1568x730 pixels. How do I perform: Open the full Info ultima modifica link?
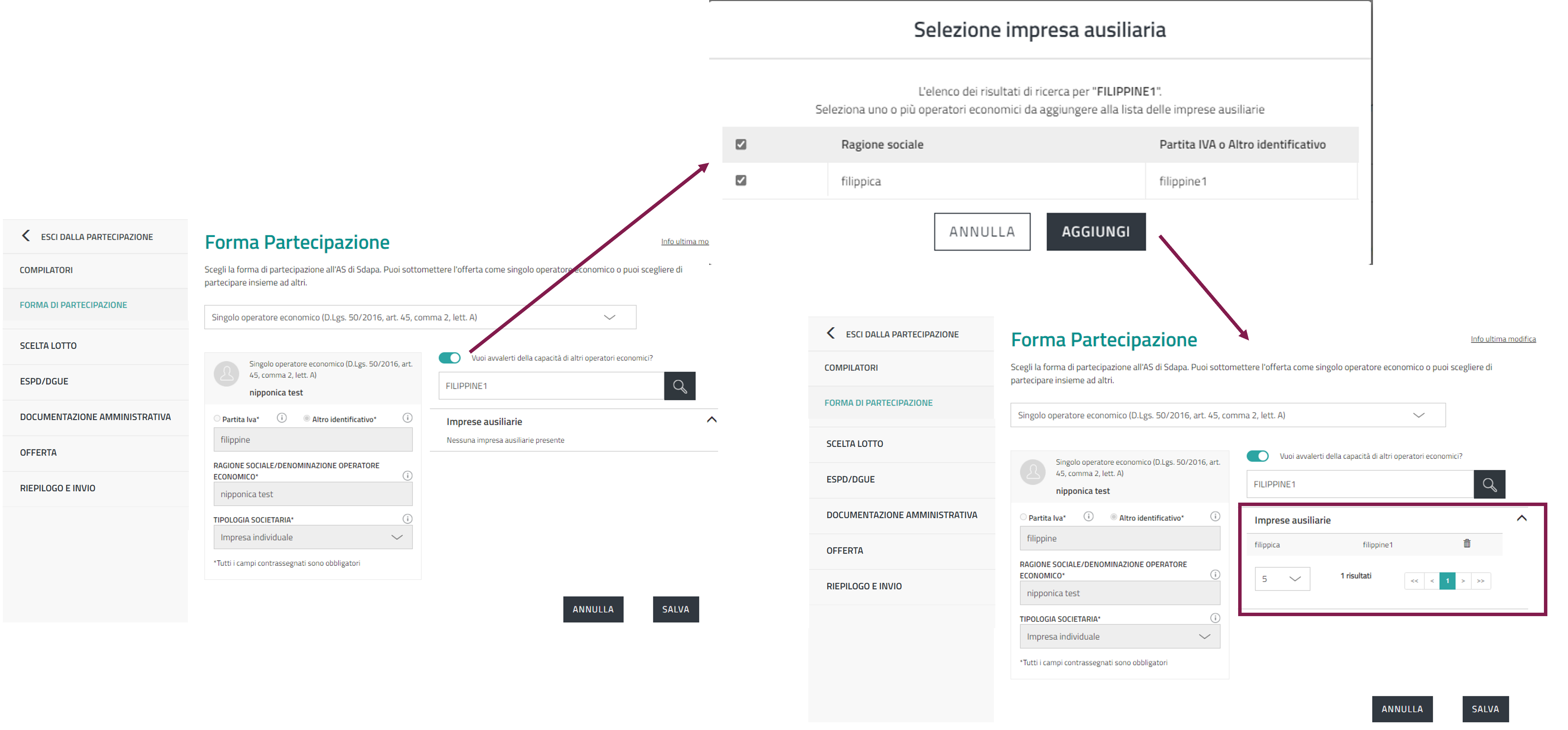point(1503,339)
